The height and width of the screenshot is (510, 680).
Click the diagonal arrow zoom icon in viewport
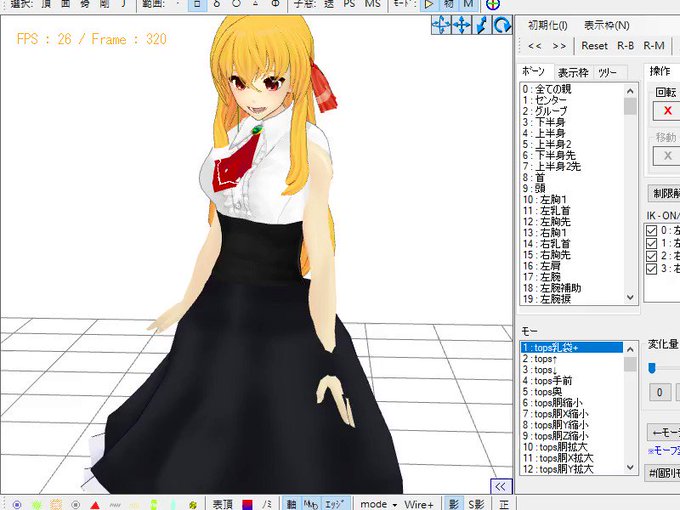click(482, 25)
